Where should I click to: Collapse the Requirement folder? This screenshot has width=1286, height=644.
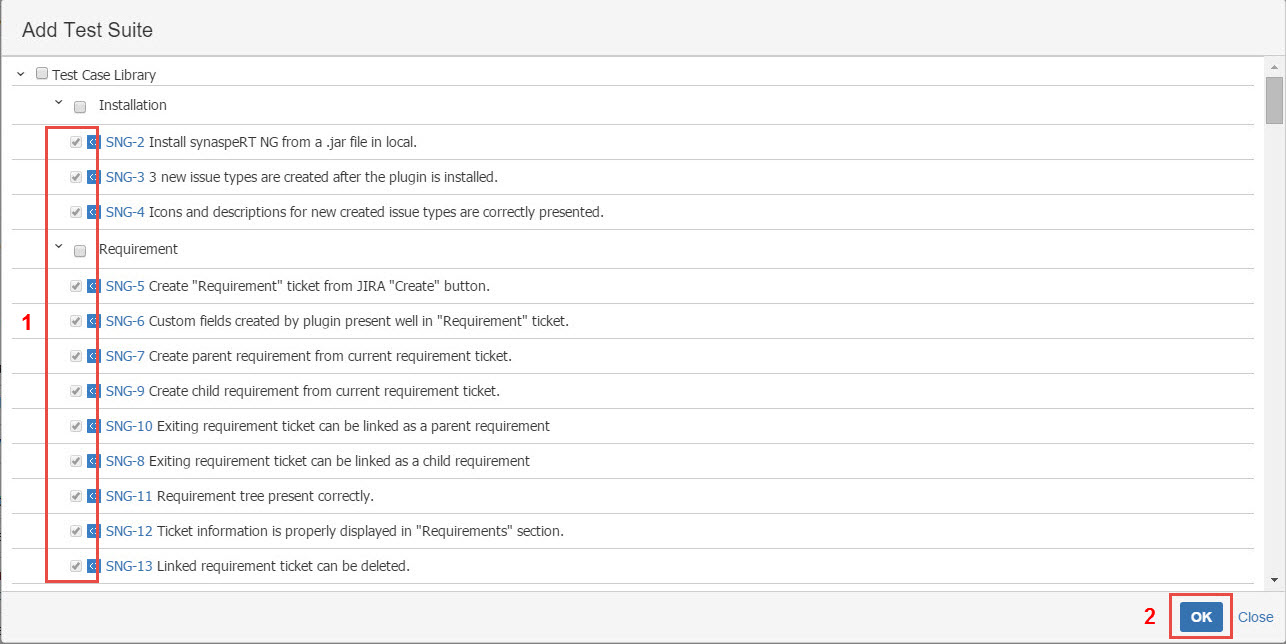point(58,246)
